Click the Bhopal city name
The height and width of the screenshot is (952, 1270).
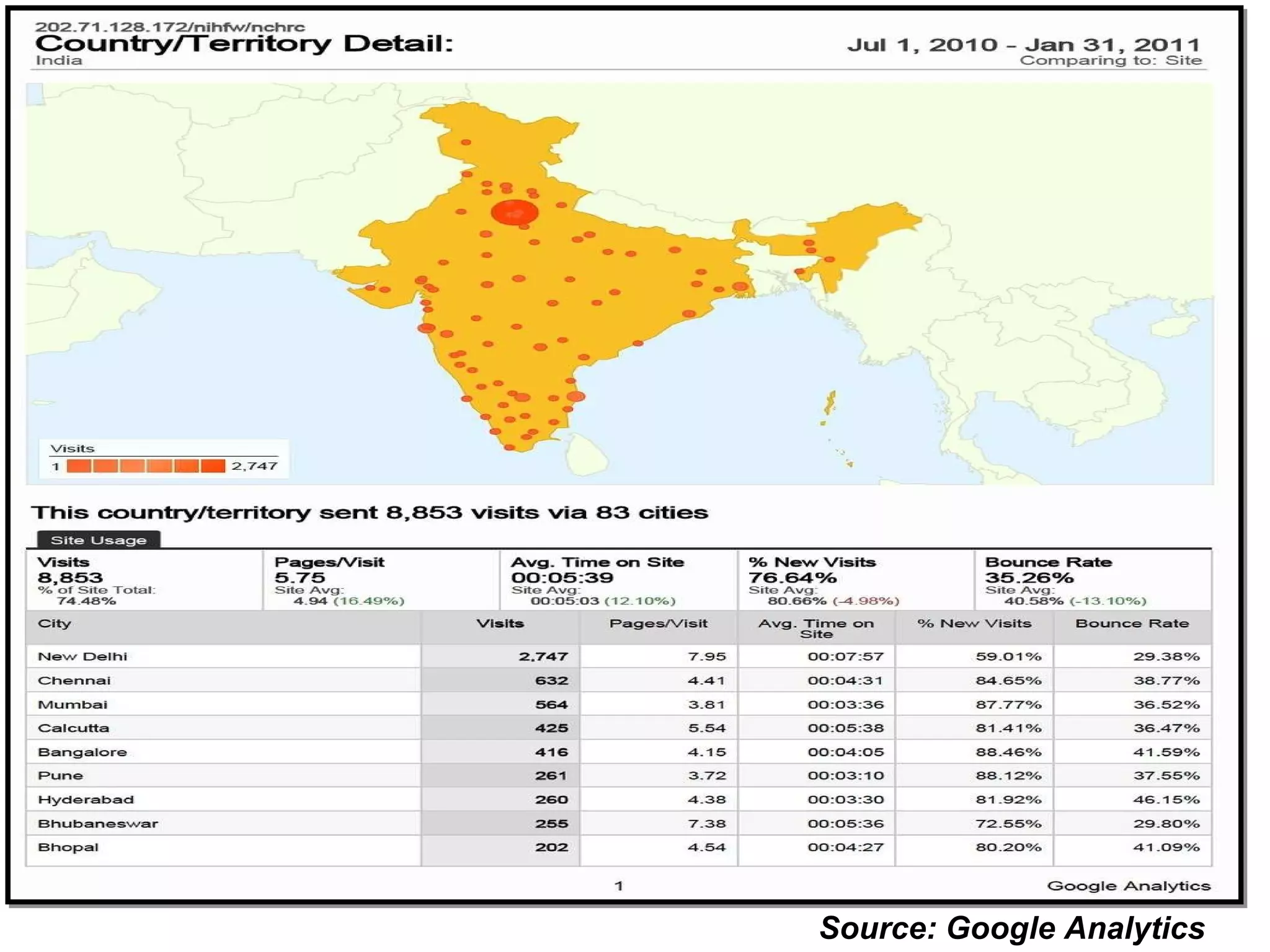click(68, 847)
